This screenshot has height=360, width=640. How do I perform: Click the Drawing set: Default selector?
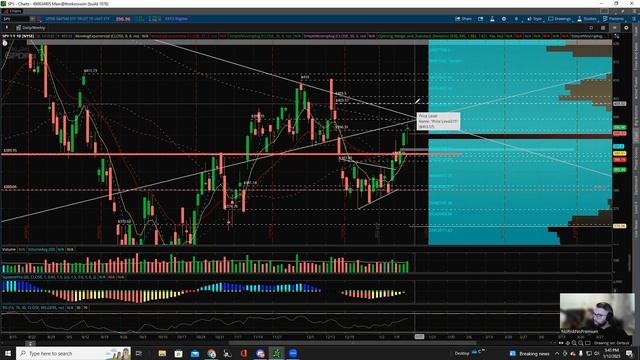coord(612,343)
